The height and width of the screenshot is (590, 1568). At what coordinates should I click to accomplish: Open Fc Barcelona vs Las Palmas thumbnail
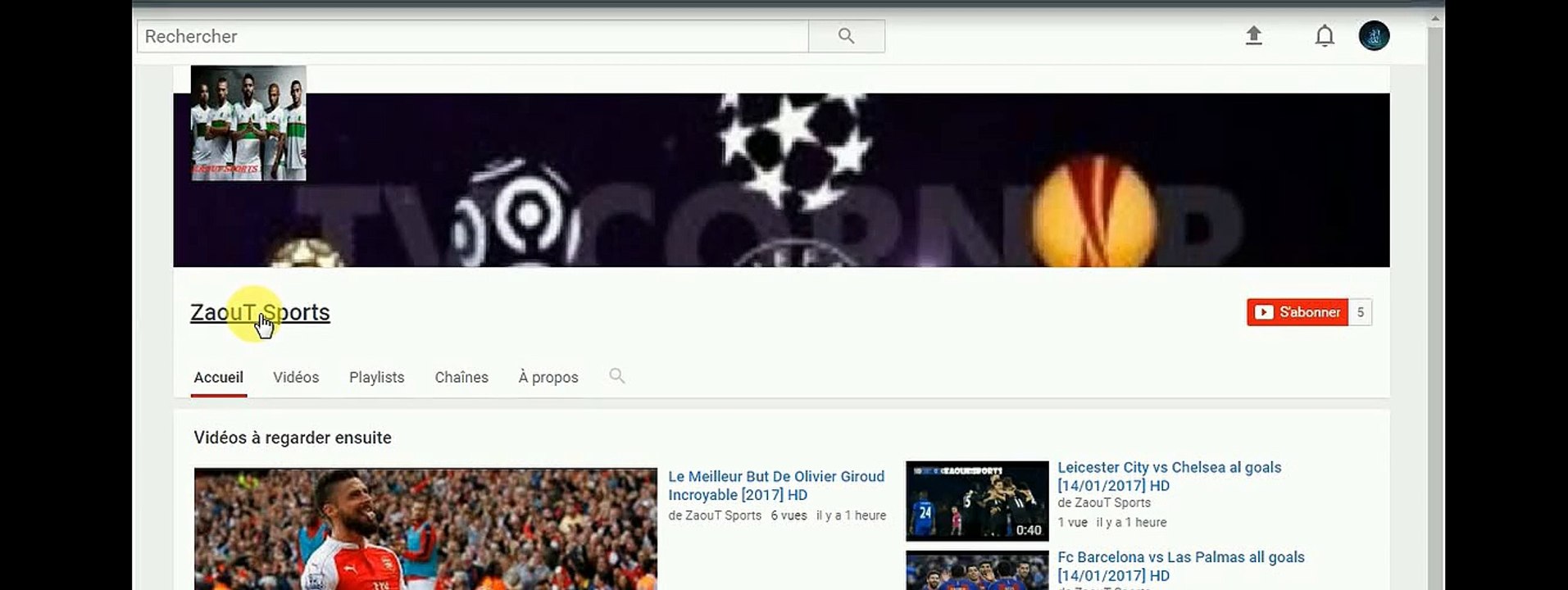coord(977,570)
